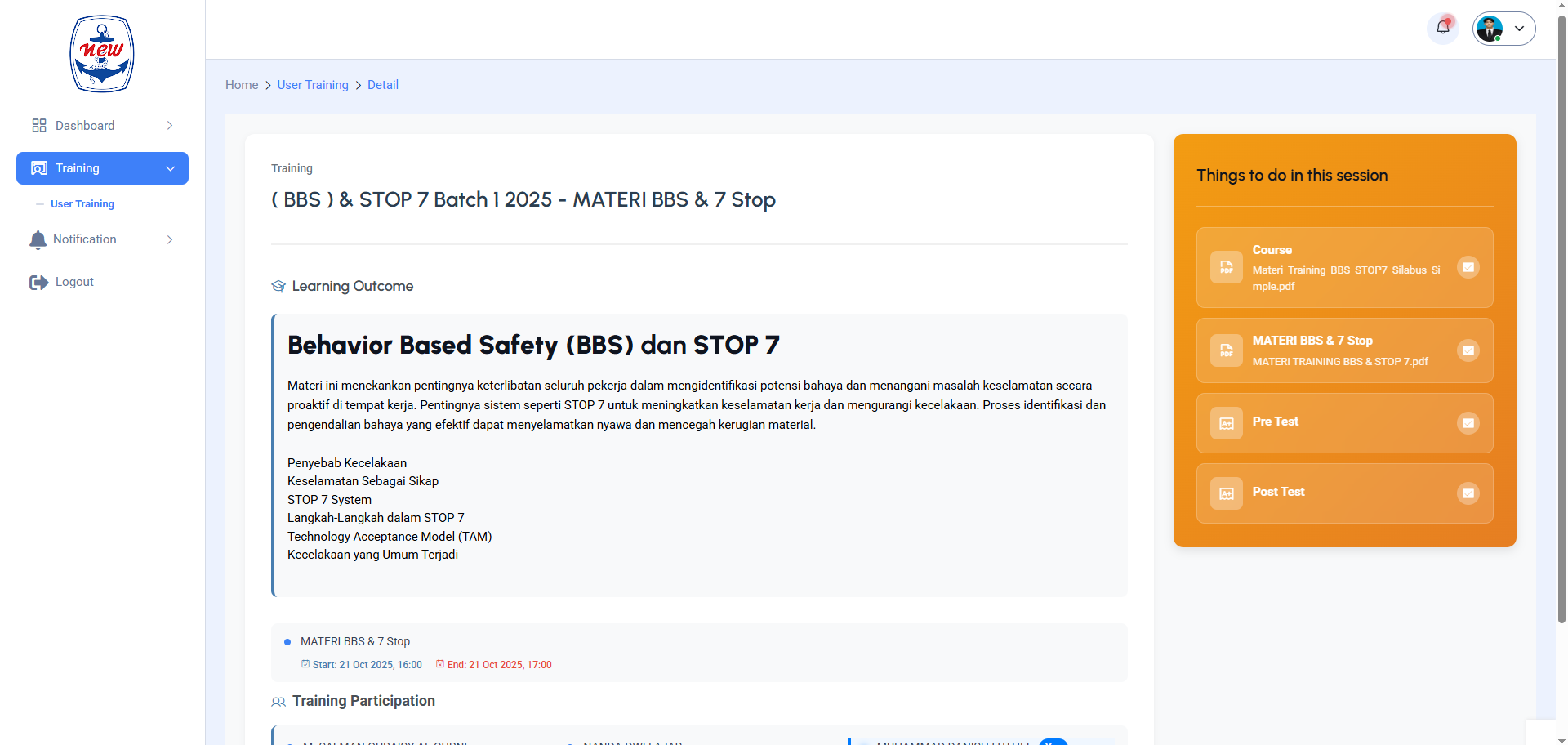Collapse the Training menu chevron
The width and height of the screenshot is (1568, 745).
click(171, 168)
